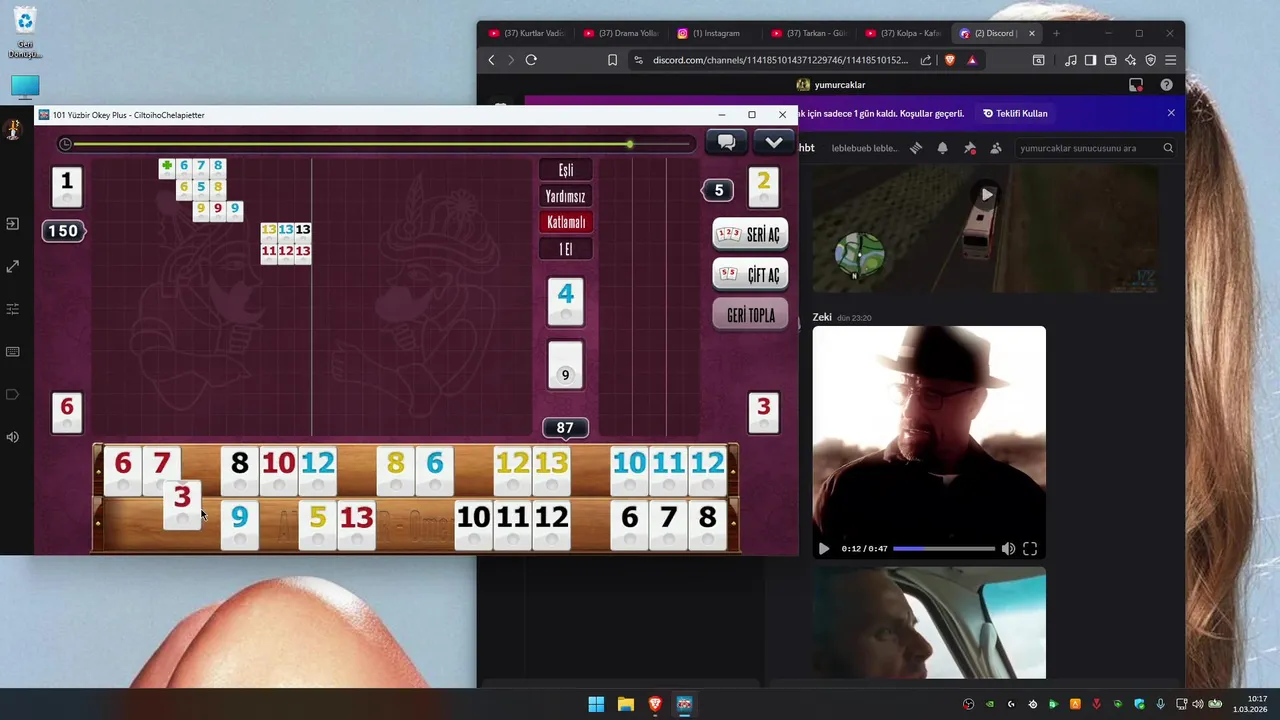Image resolution: width=1280 pixels, height=720 pixels.
Task: Open Brave's music note playlist icon
Action: point(1071,60)
